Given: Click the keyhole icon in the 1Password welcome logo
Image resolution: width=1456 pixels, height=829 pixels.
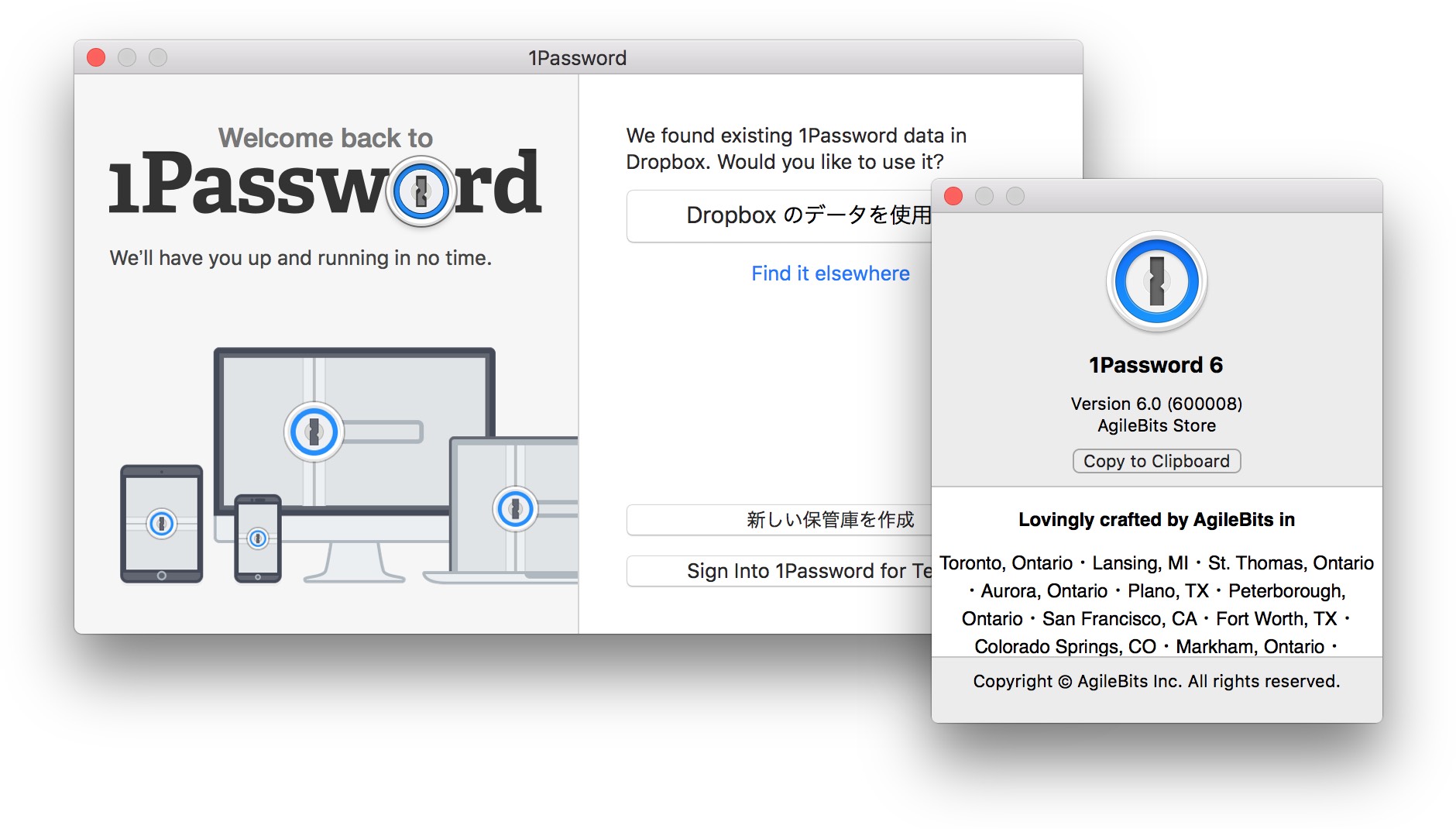Looking at the screenshot, I should click(421, 191).
